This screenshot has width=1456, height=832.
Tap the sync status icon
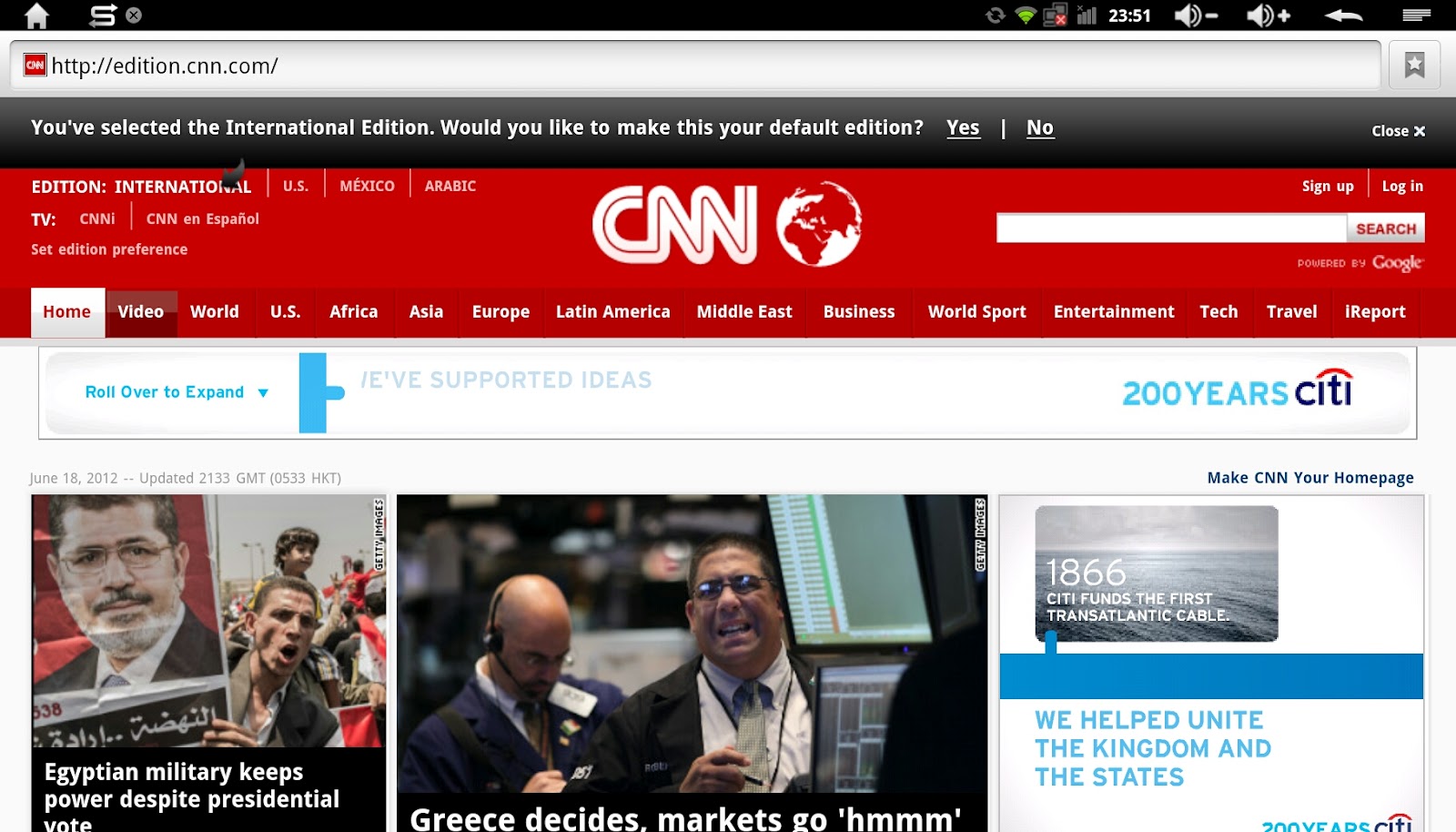(996, 15)
